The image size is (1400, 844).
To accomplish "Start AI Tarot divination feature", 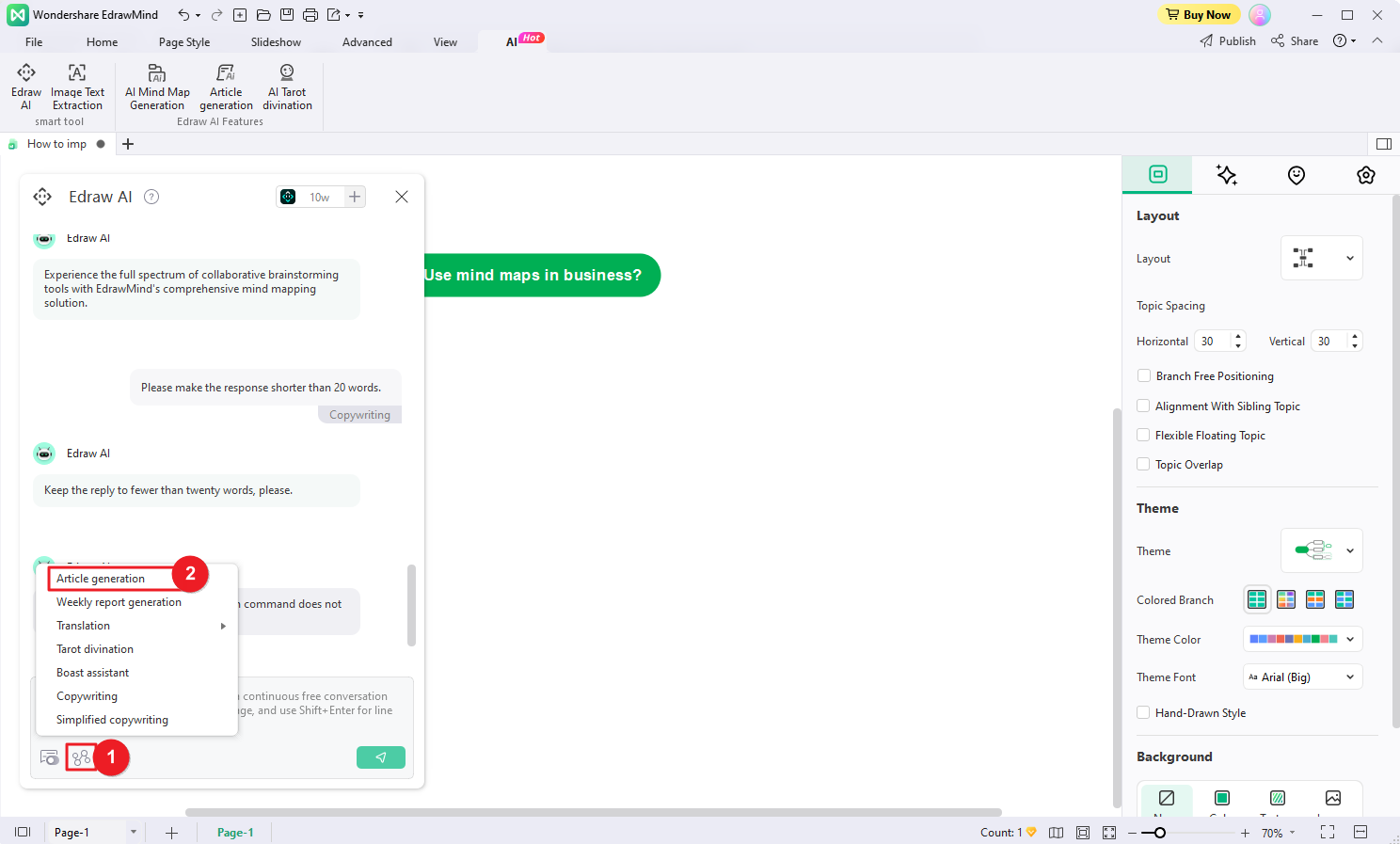I will (x=287, y=87).
